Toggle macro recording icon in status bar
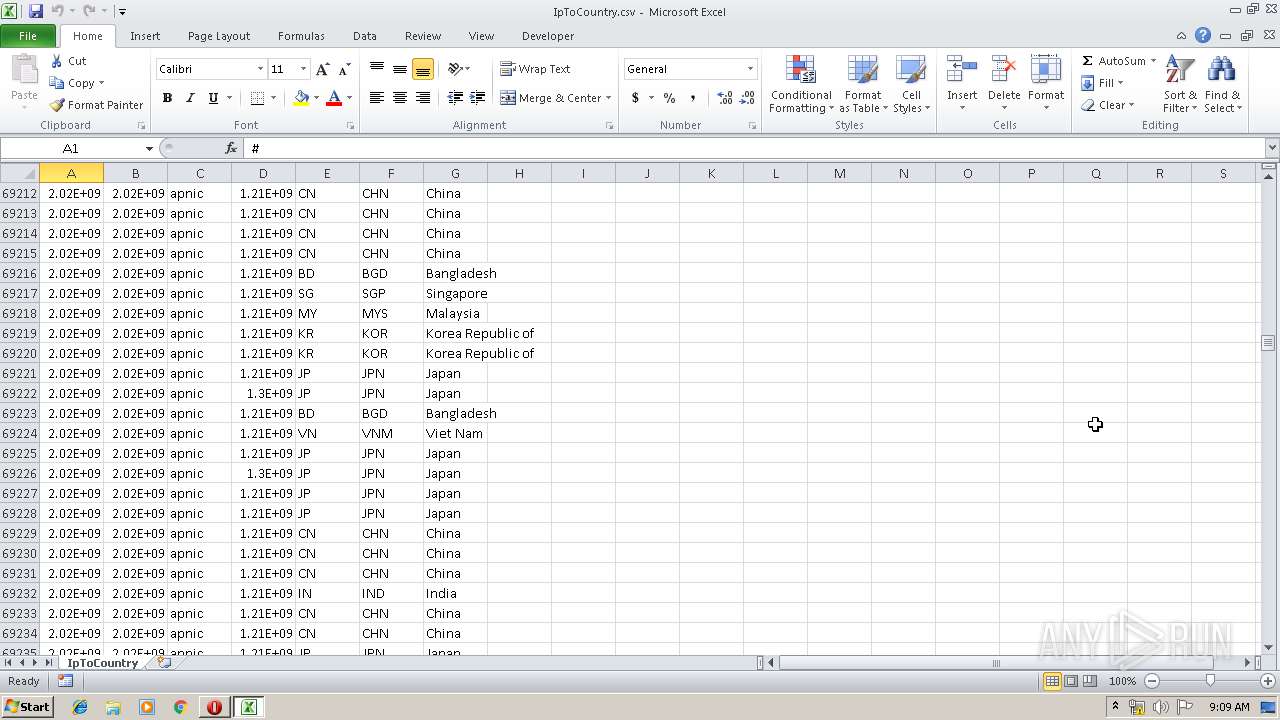 tap(65, 681)
